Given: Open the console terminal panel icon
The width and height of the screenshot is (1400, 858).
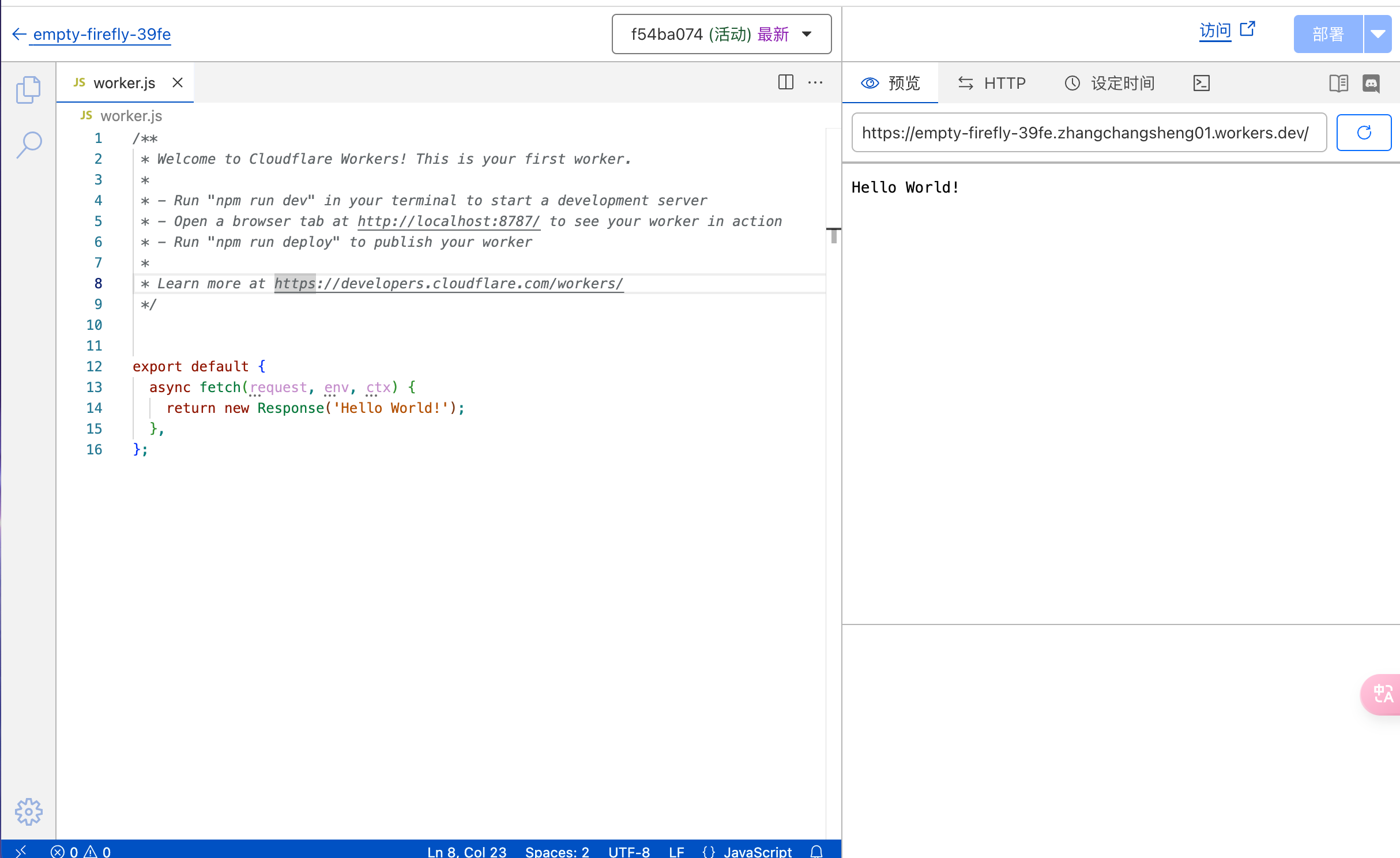Looking at the screenshot, I should click(x=1201, y=83).
